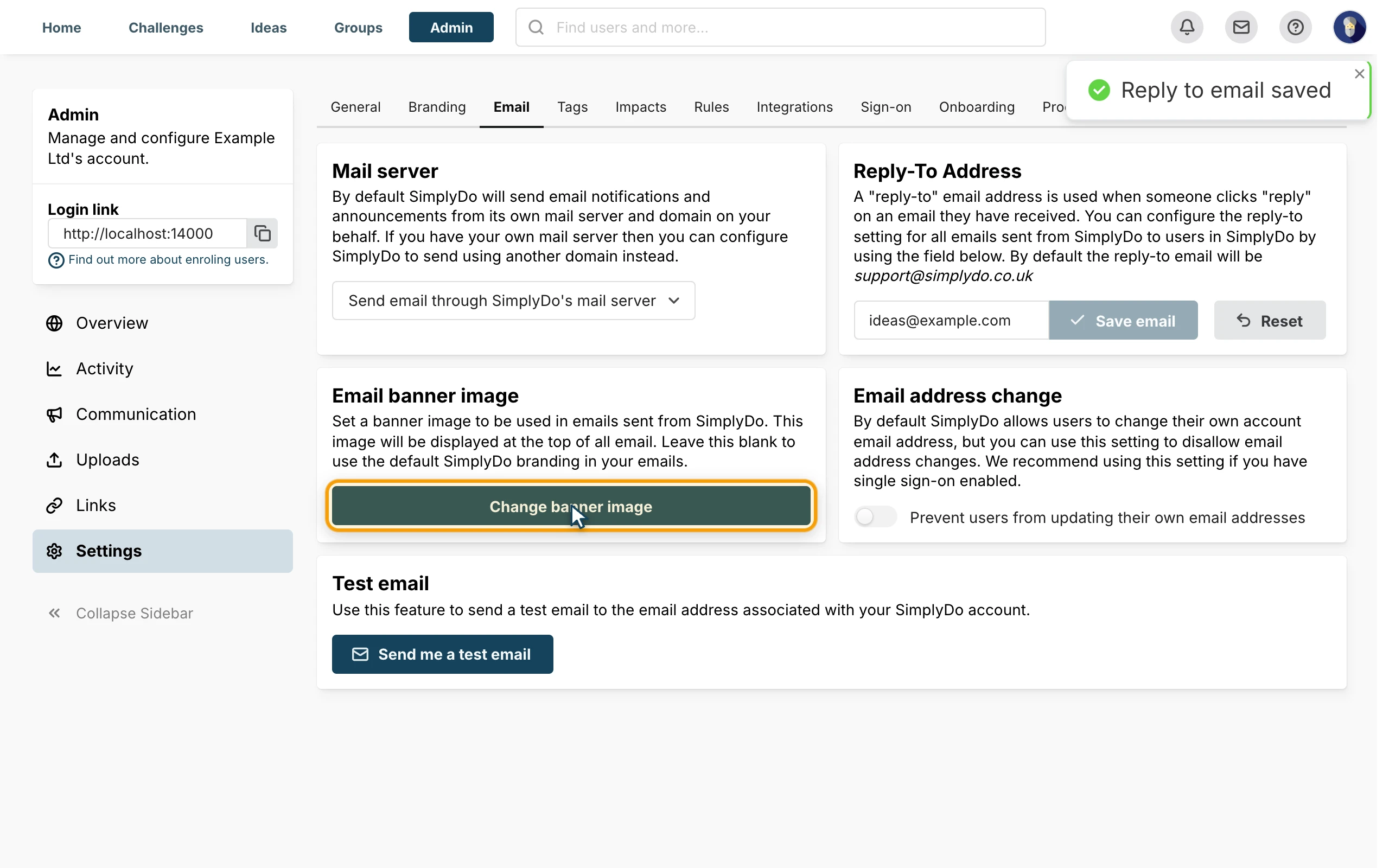This screenshot has width=1389, height=868.
Task: Open the Impacts tab
Action: tap(641, 107)
